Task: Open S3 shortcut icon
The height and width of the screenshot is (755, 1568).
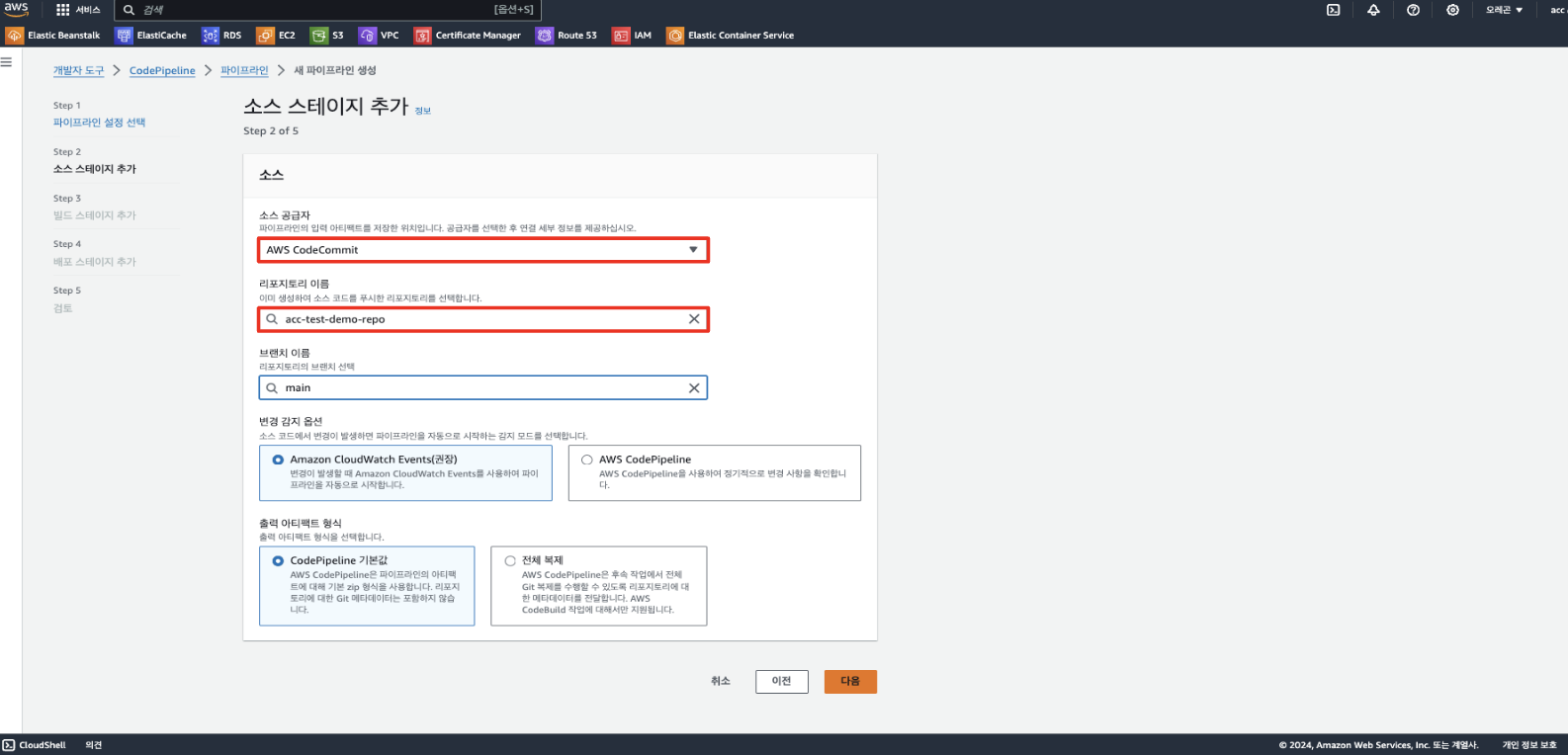Action: (x=318, y=36)
